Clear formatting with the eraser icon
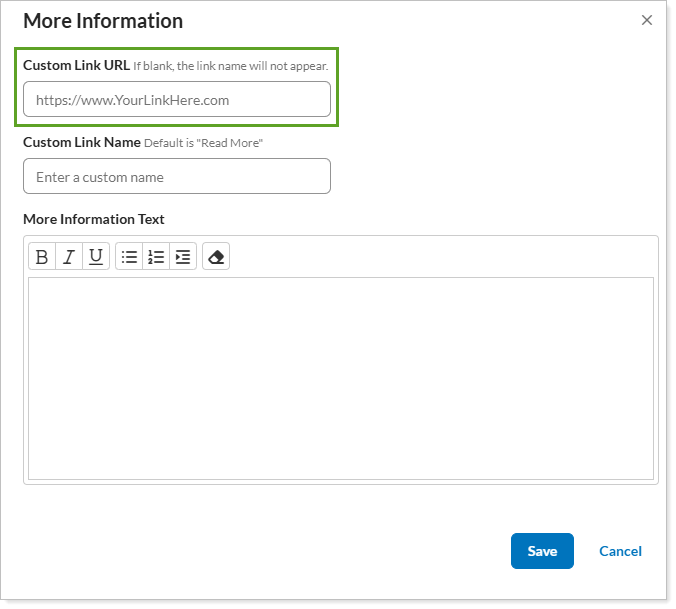676x609 pixels. [x=216, y=257]
